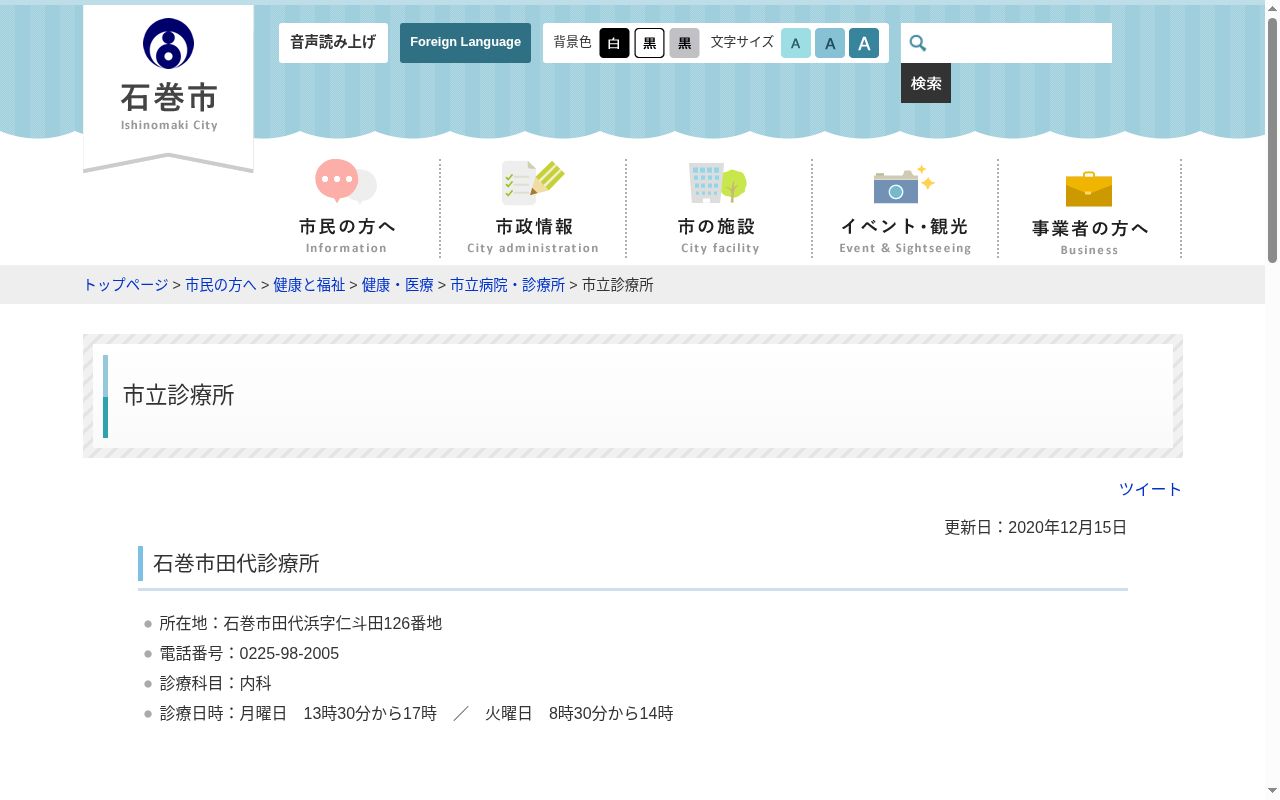Open the 事業者の方へ Business menu label
The image size is (1280, 800).
pyautogui.click(x=1090, y=238)
